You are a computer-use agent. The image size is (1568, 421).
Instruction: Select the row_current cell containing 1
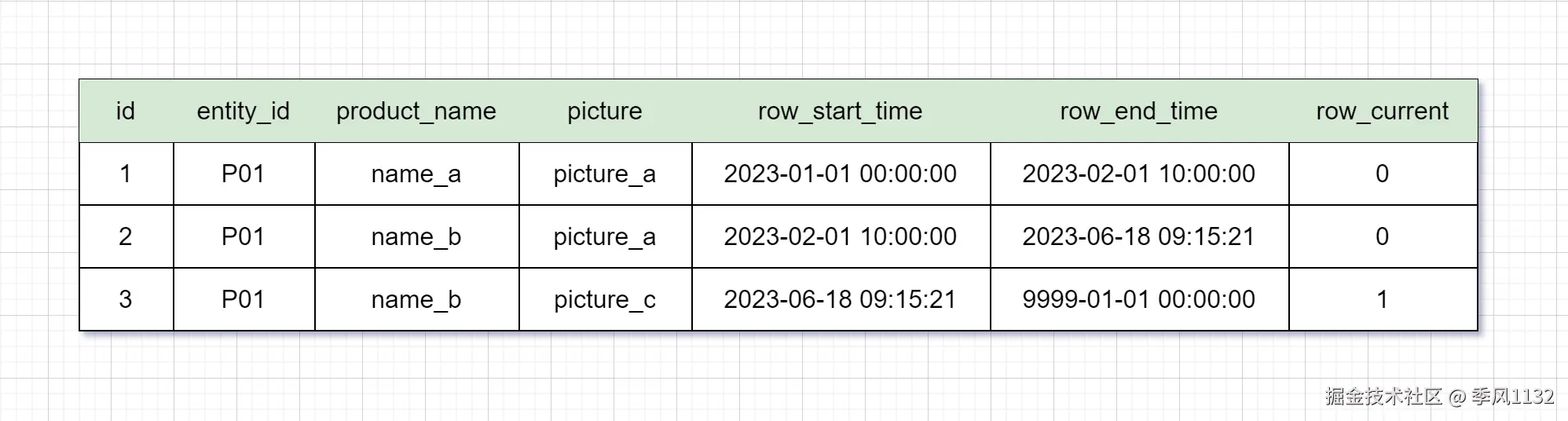coord(1383,299)
